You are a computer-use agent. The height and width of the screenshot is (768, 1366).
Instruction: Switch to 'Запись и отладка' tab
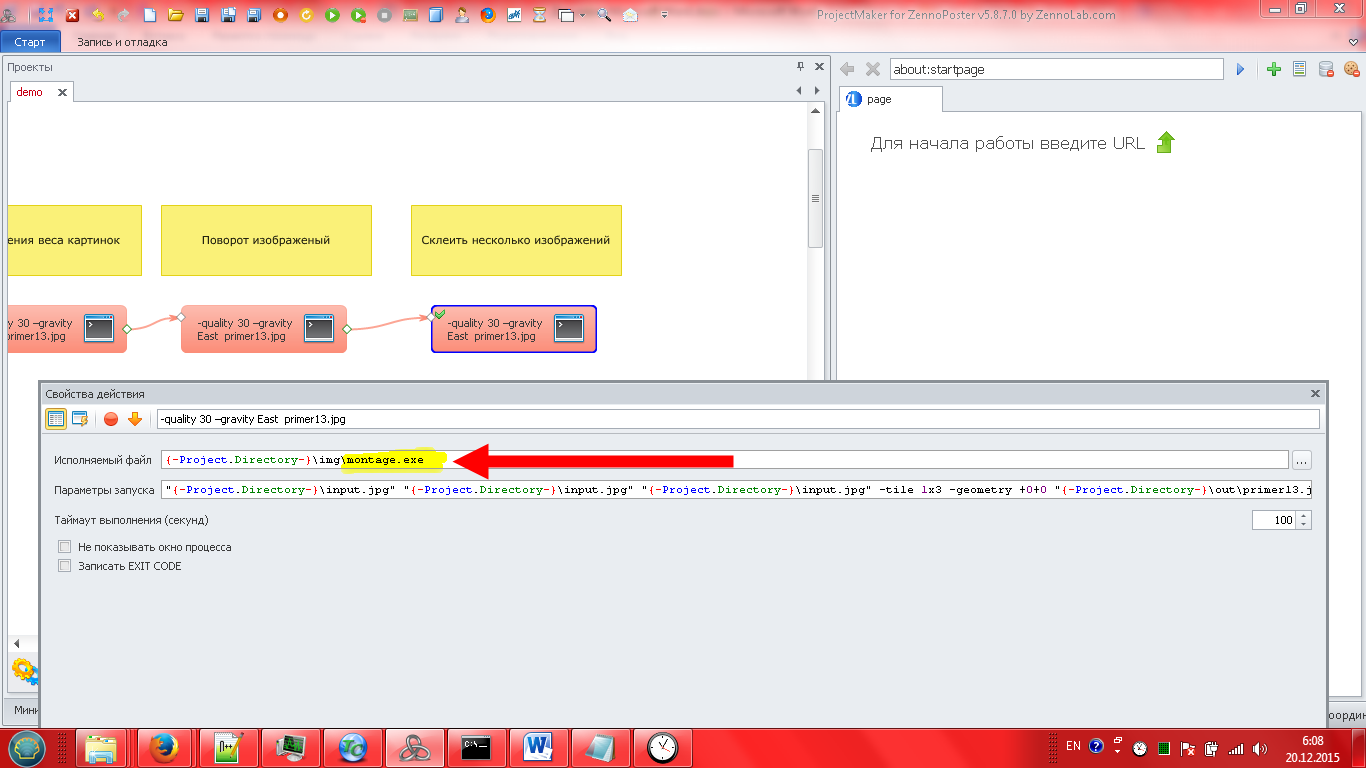(x=122, y=42)
